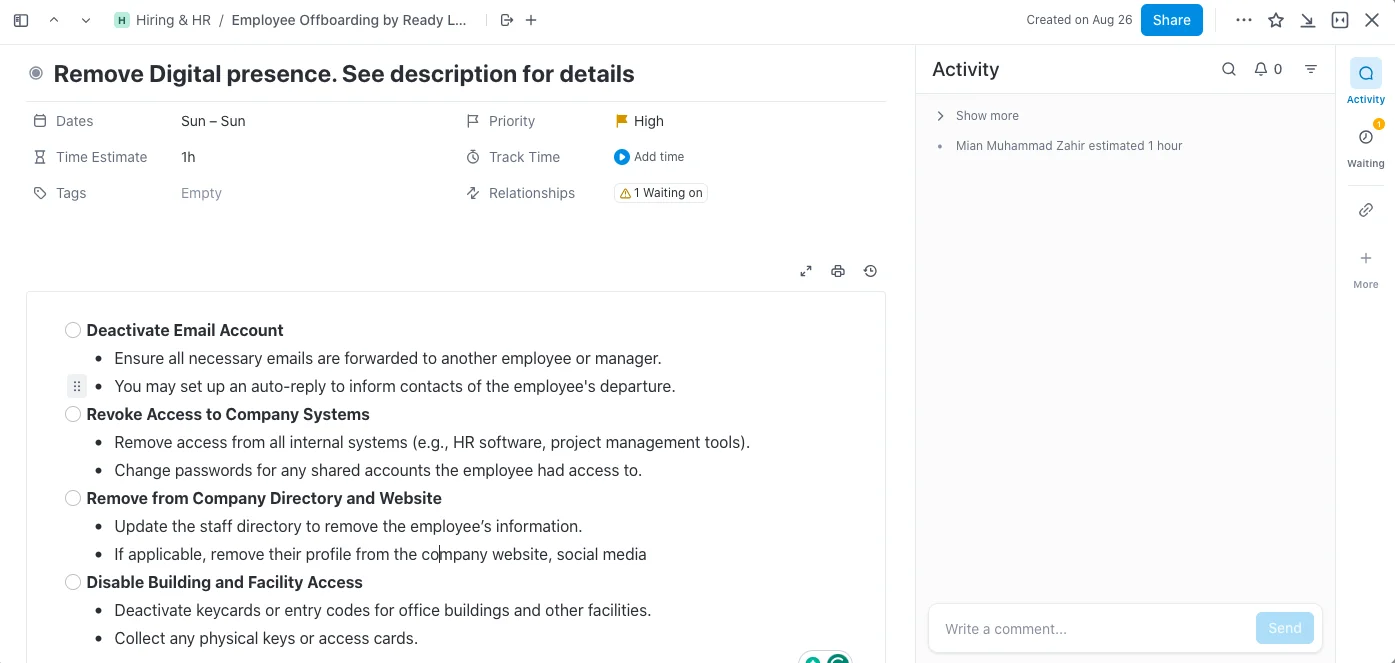1395x663 pixels.
Task: Click the Write a comment field
Action: [x=1094, y=629]
